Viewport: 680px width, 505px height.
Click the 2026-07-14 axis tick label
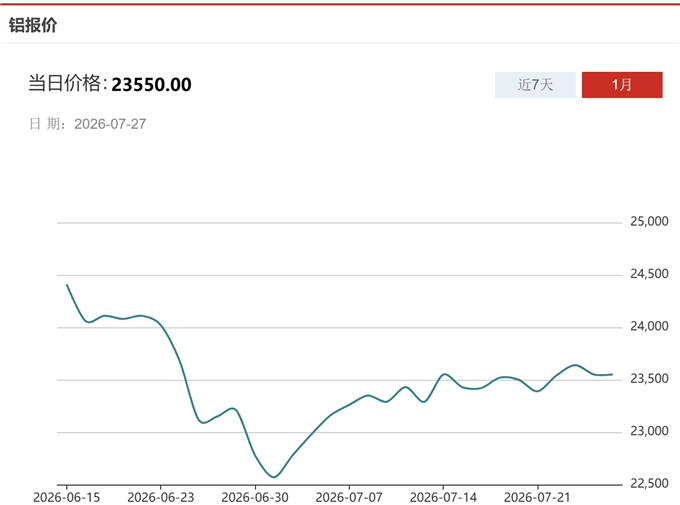[x=443, y=497]
